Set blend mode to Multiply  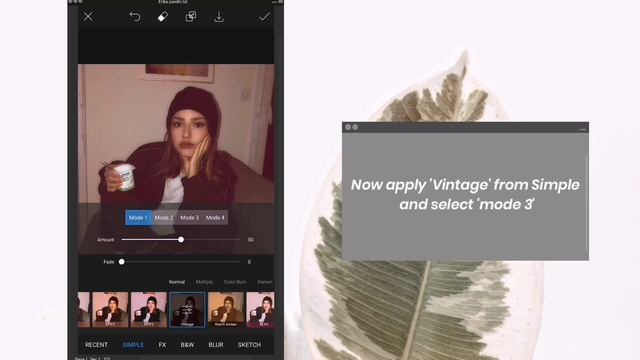tap(204, 282)
